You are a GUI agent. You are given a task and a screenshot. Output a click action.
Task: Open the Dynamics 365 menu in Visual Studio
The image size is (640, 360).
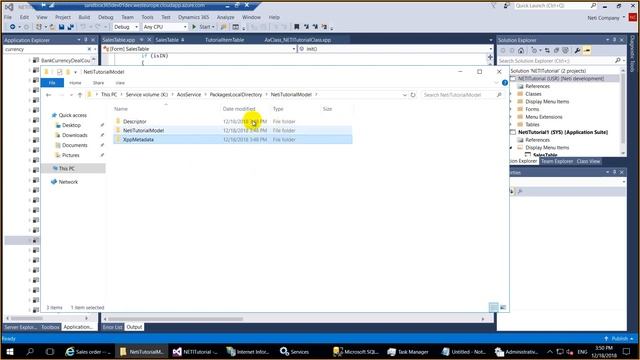coord(193,17)
